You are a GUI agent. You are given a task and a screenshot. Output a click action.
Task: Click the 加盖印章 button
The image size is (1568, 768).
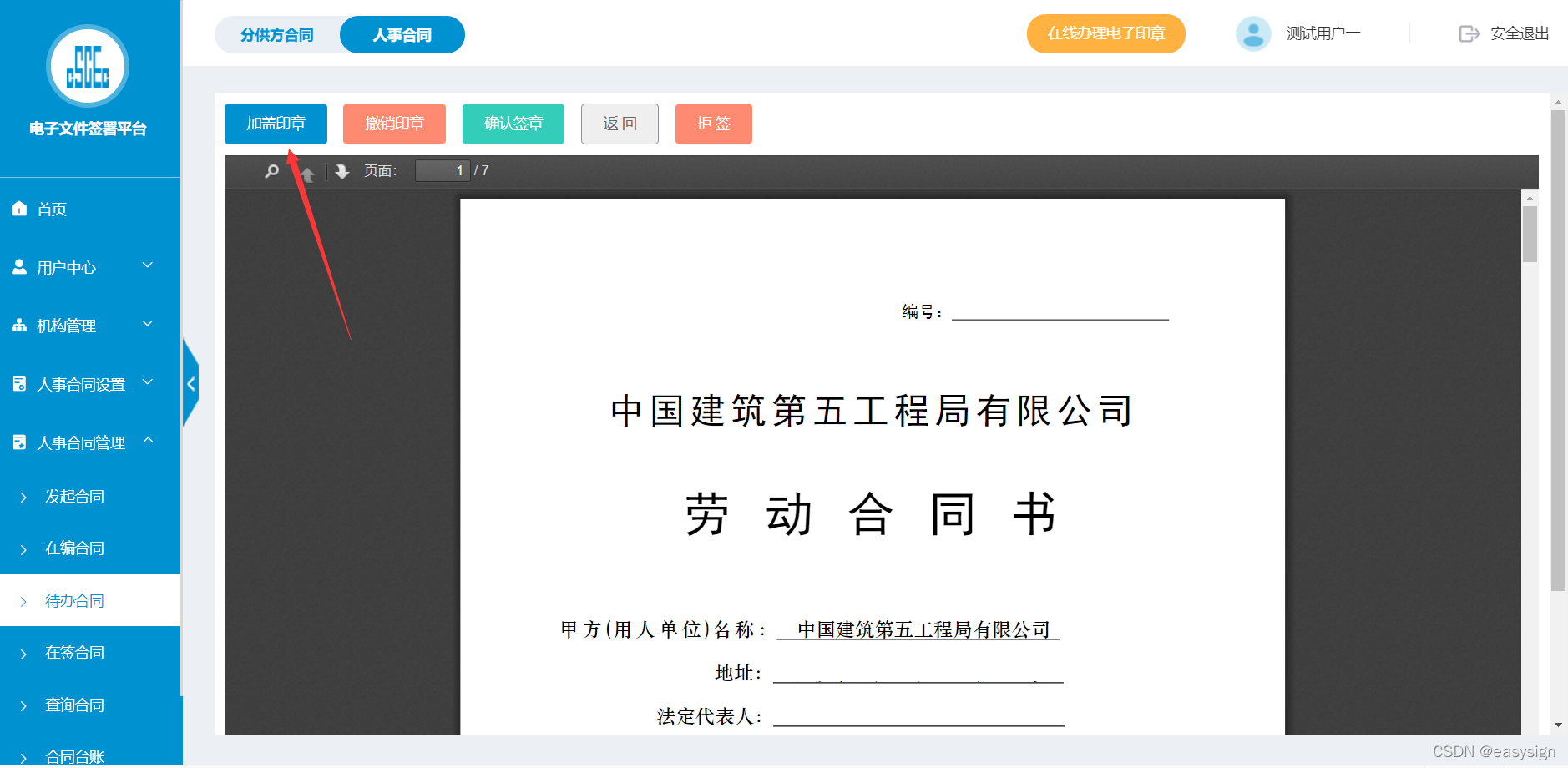(x=276, y=124)
